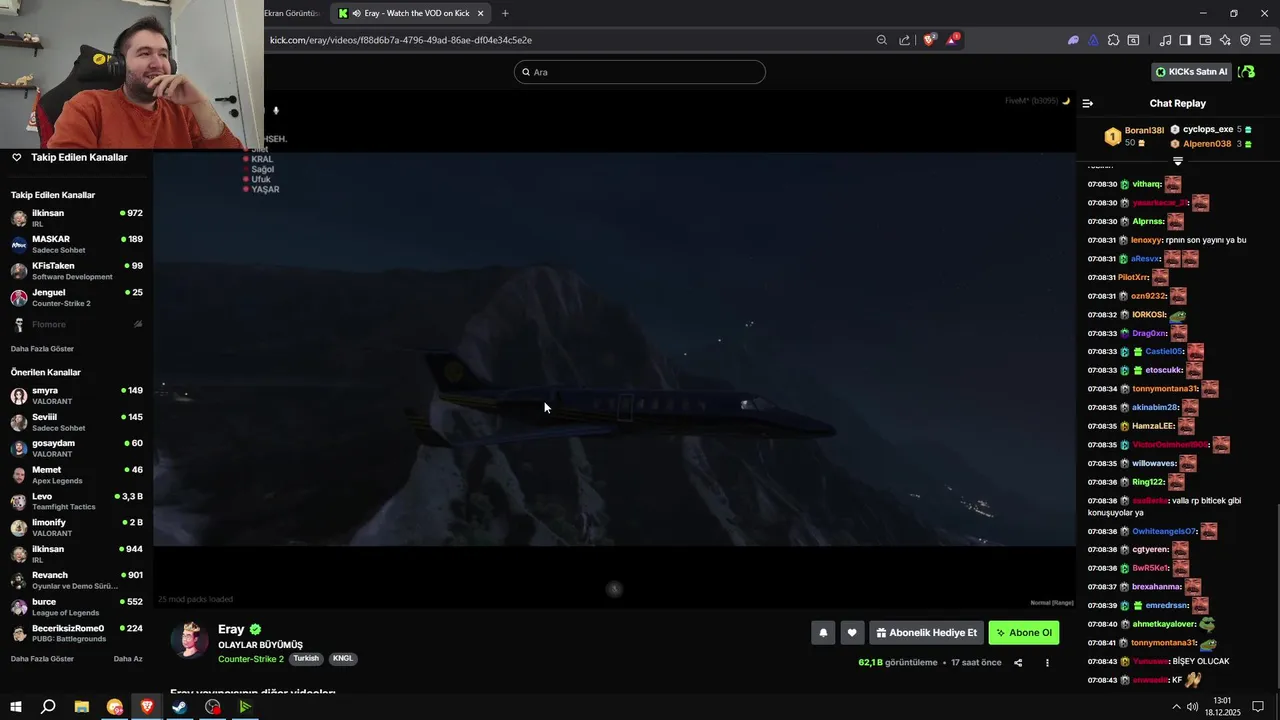Click the green Abone Ol button
This screenshot has height=720, width=1280.
coord(1024,633)
